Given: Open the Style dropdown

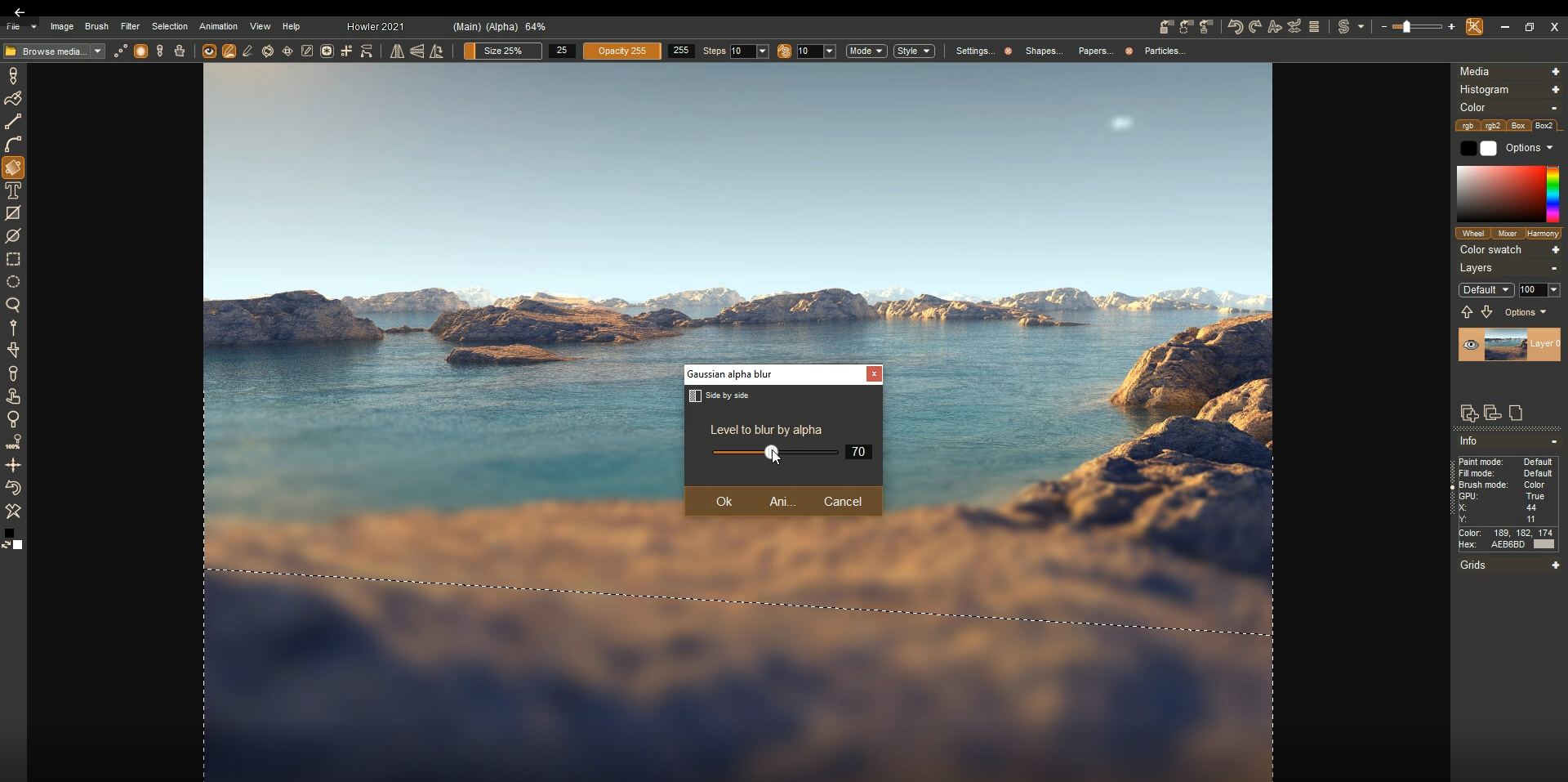Looking at the screenshot, I should pyautogui.click(x=913, y=51).
